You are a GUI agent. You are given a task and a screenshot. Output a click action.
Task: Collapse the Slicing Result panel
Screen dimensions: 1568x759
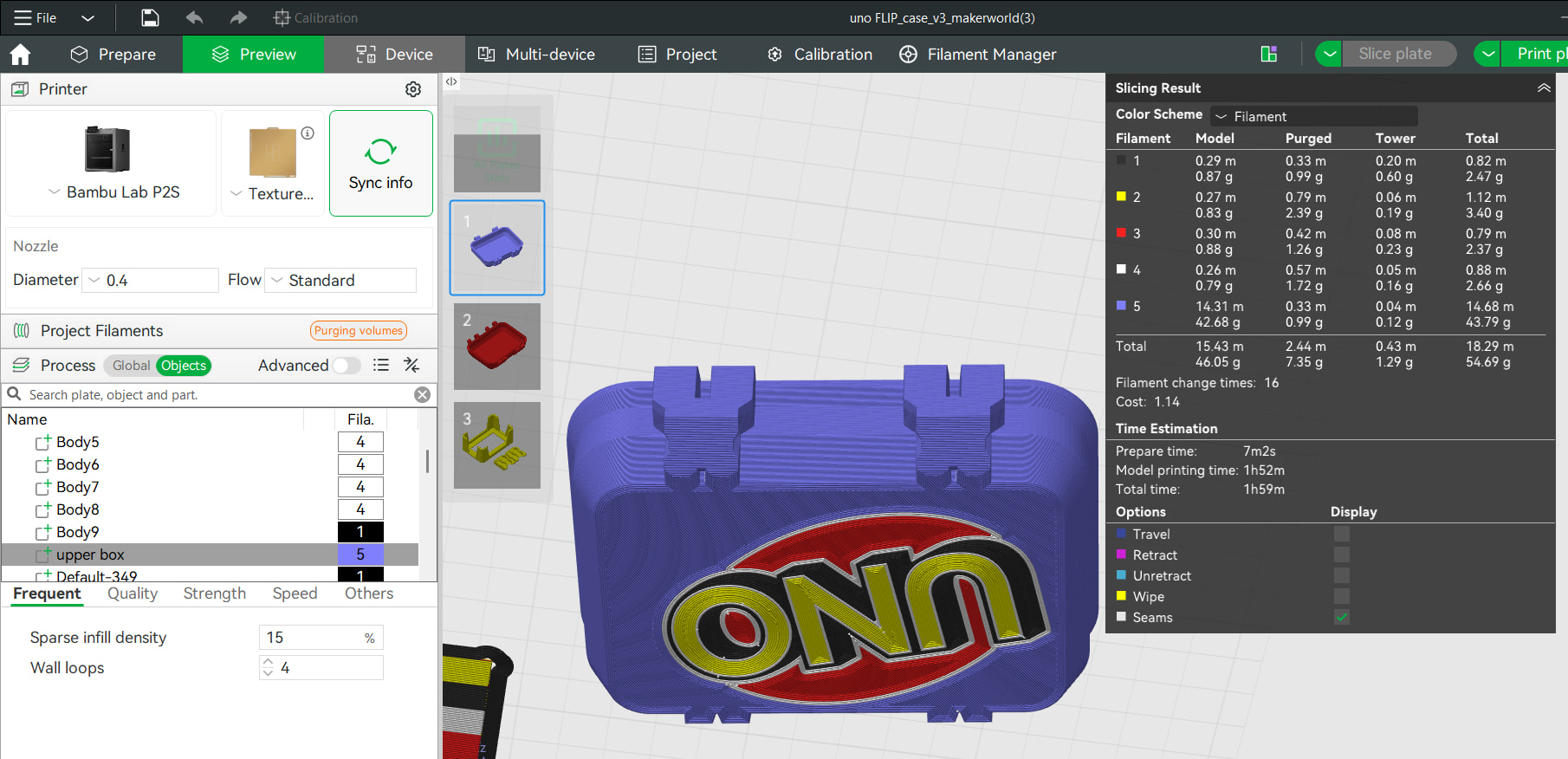click(1544, 88)
